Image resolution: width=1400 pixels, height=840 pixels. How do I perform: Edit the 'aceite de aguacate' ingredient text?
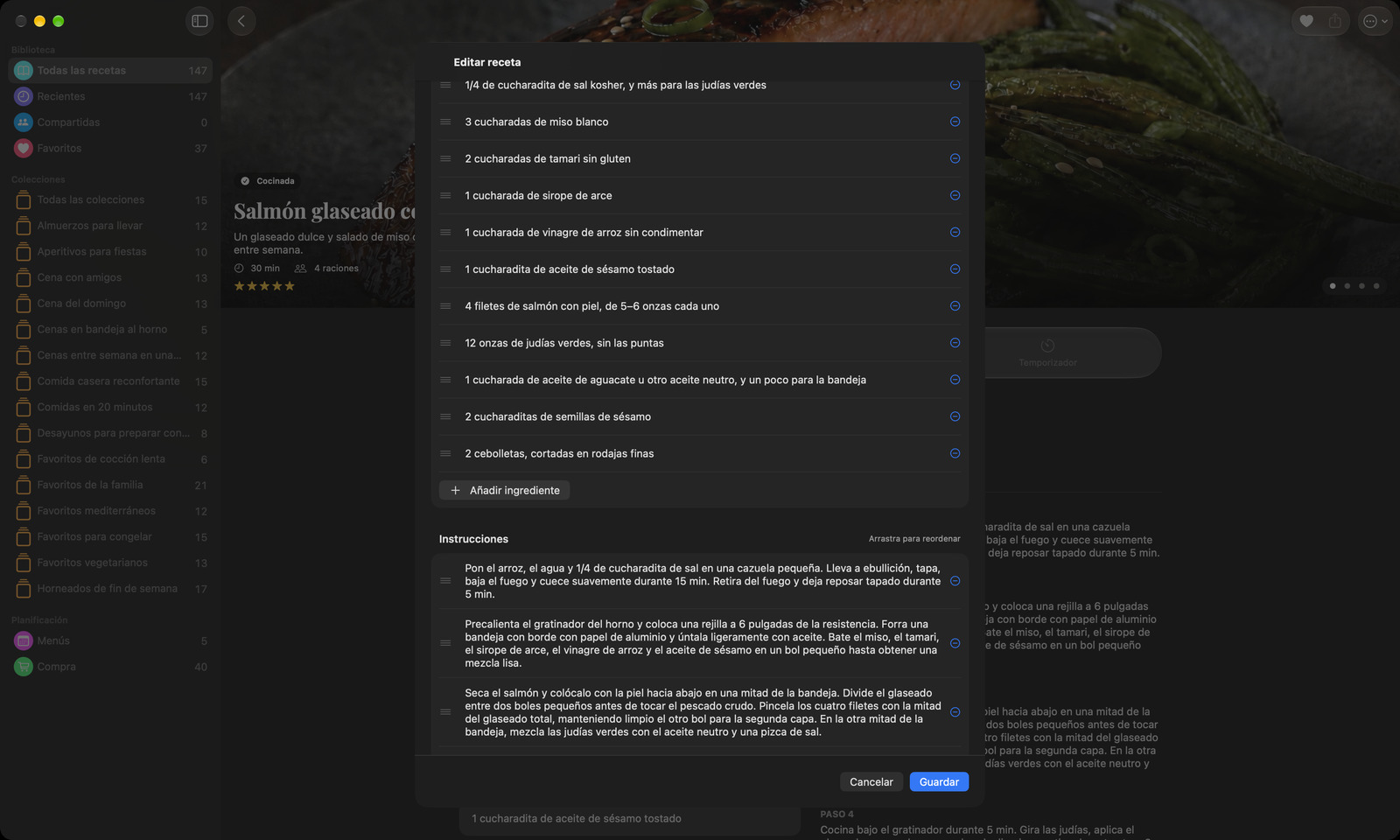(665, 380)
